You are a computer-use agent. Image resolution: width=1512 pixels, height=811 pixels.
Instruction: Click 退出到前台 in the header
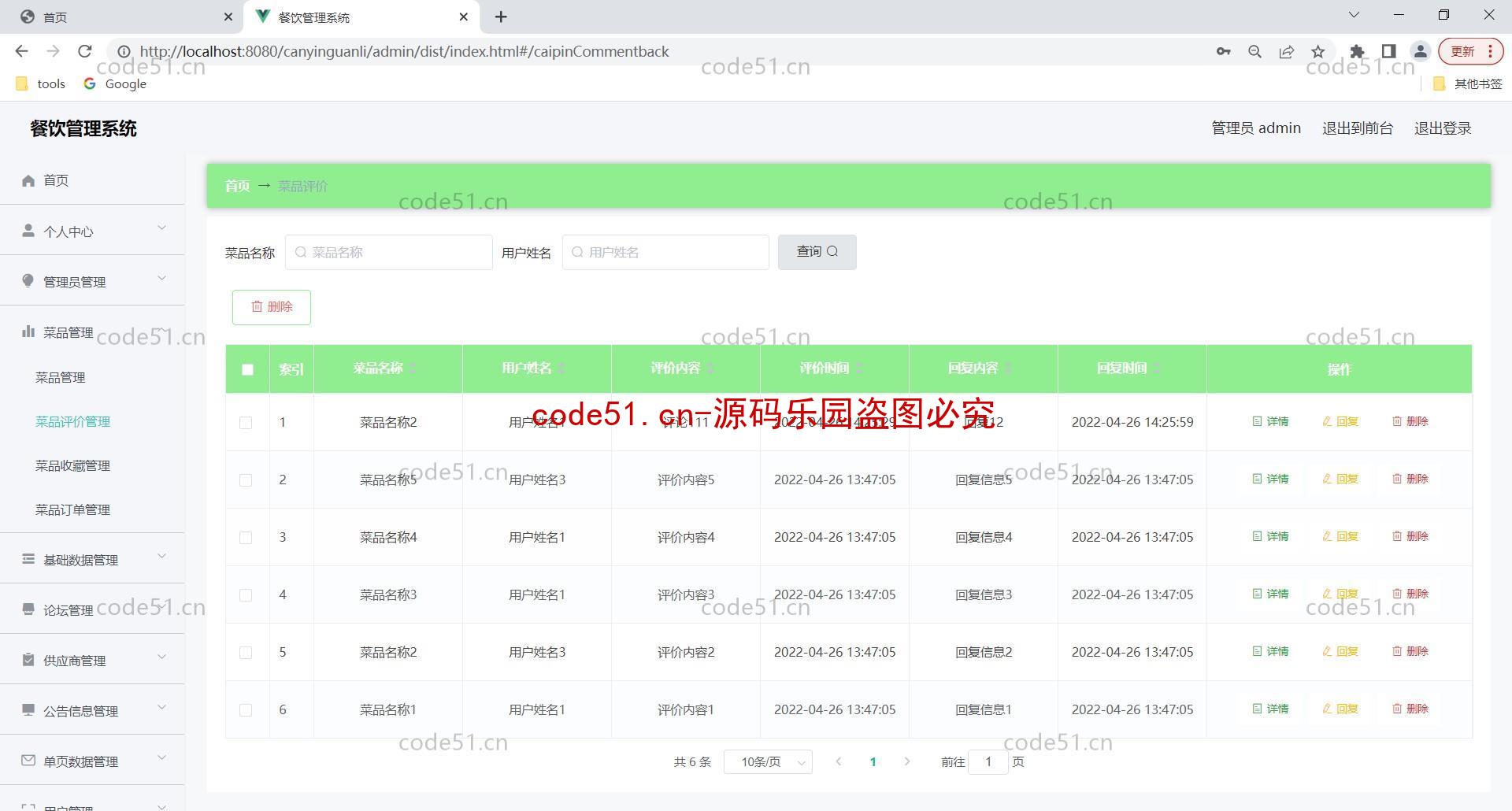point(1358,128)
